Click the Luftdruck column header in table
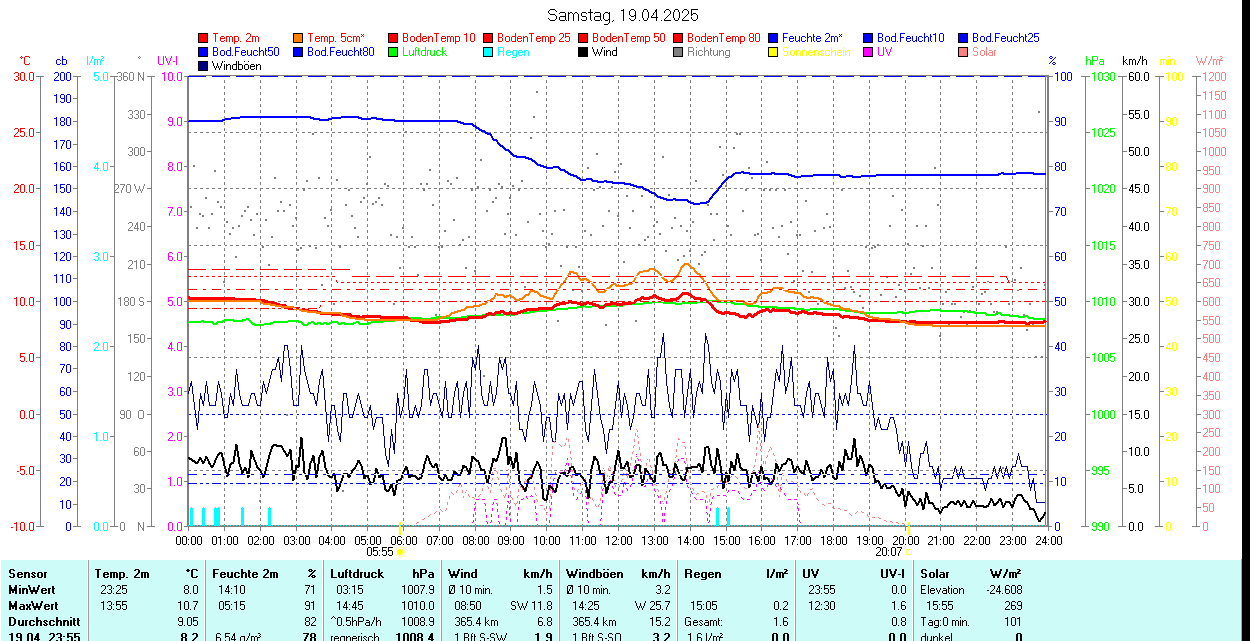This screenshot has width=1250, height=641. click(x=356, y=574)
